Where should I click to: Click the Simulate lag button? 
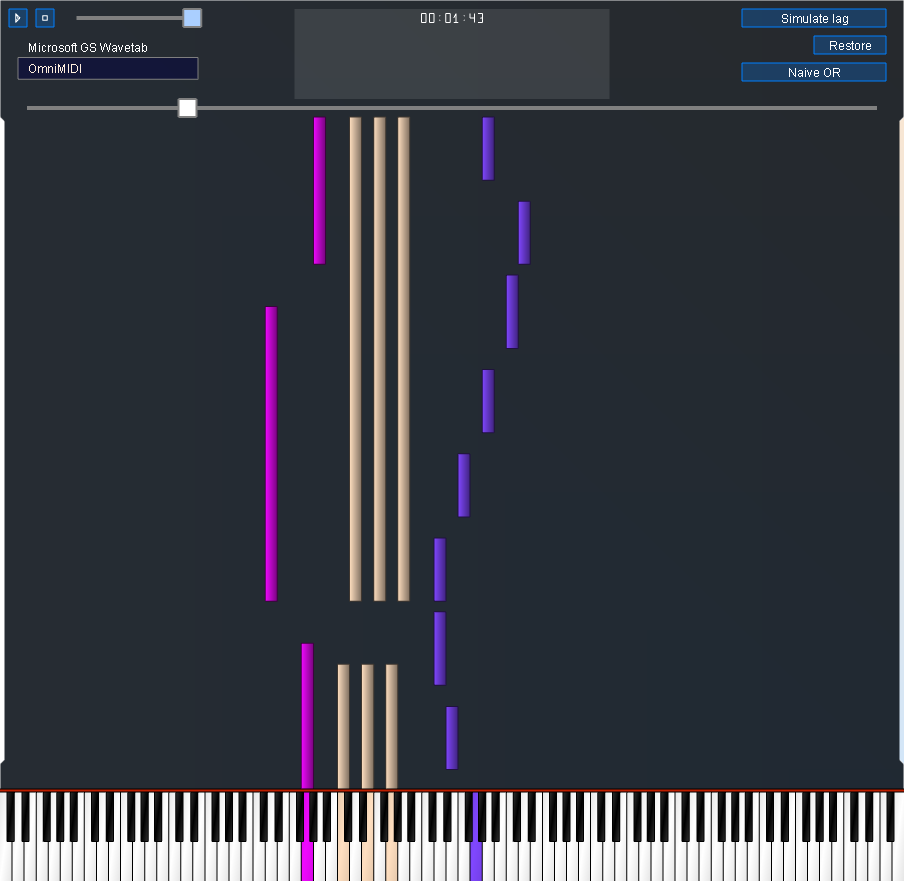(x=813, y=18)
